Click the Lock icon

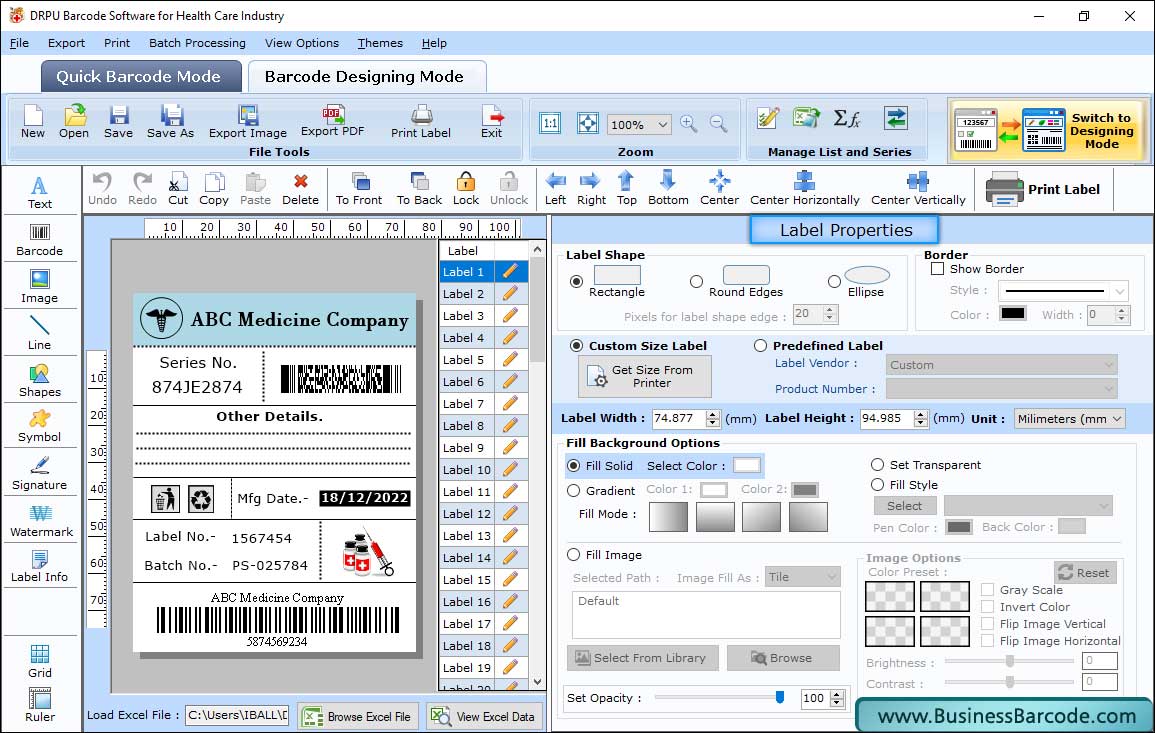pyautogui.click(x=466, y=189)
